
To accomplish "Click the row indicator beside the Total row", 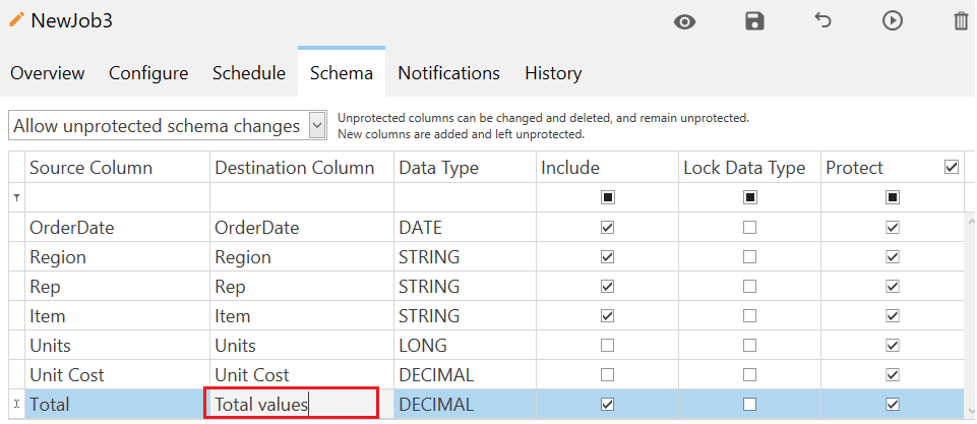I will 17,405.
